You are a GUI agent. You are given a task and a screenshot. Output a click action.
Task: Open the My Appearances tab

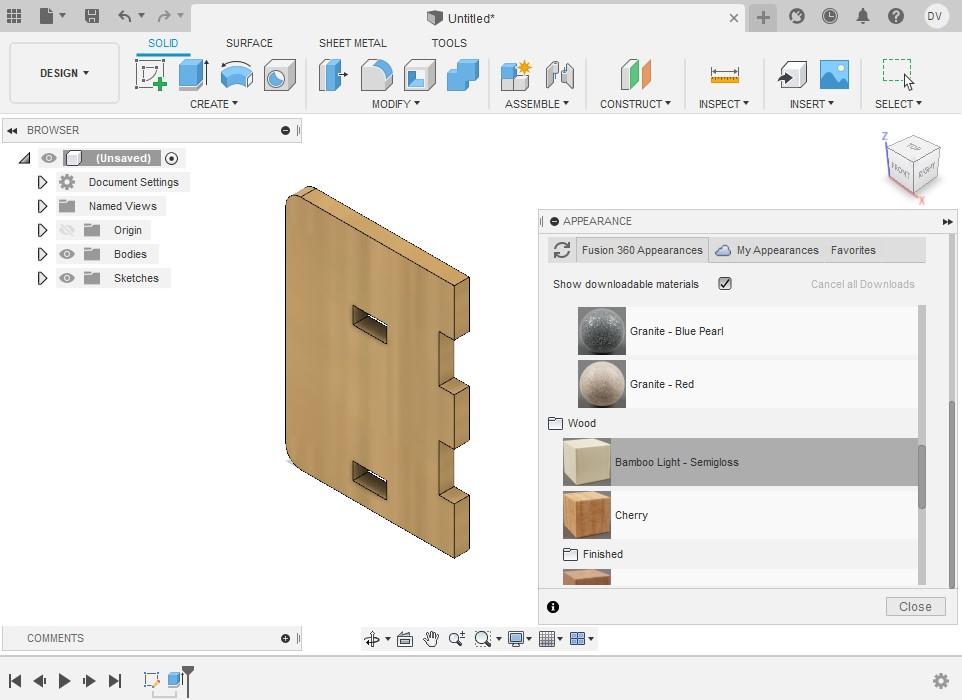(767, 250)
